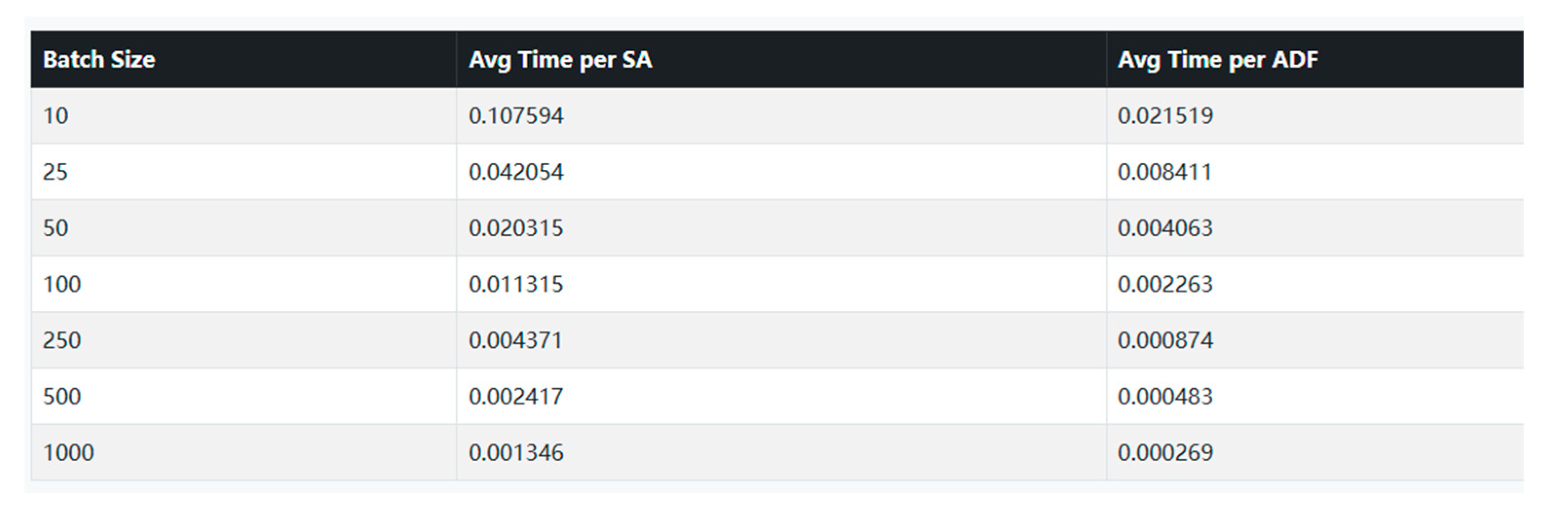
Task: Click batch size cell 500
Action: point(62,397)
